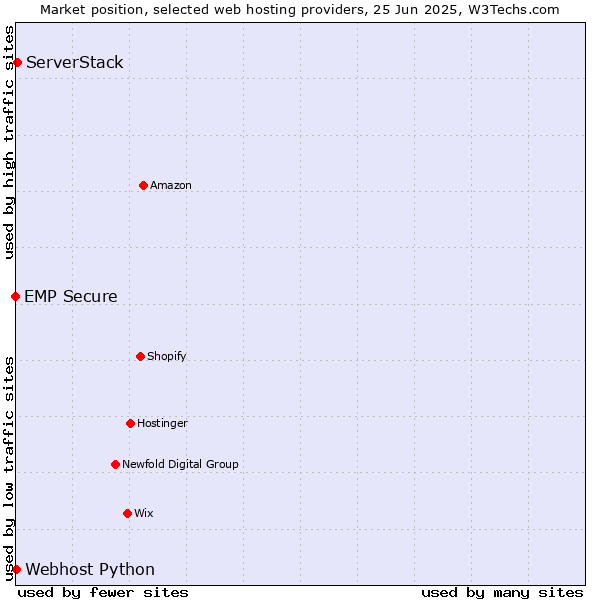600x600 pixels.
Task: Select the Webhost Python label
Action: pyautogui.click(x=90, y=569)
